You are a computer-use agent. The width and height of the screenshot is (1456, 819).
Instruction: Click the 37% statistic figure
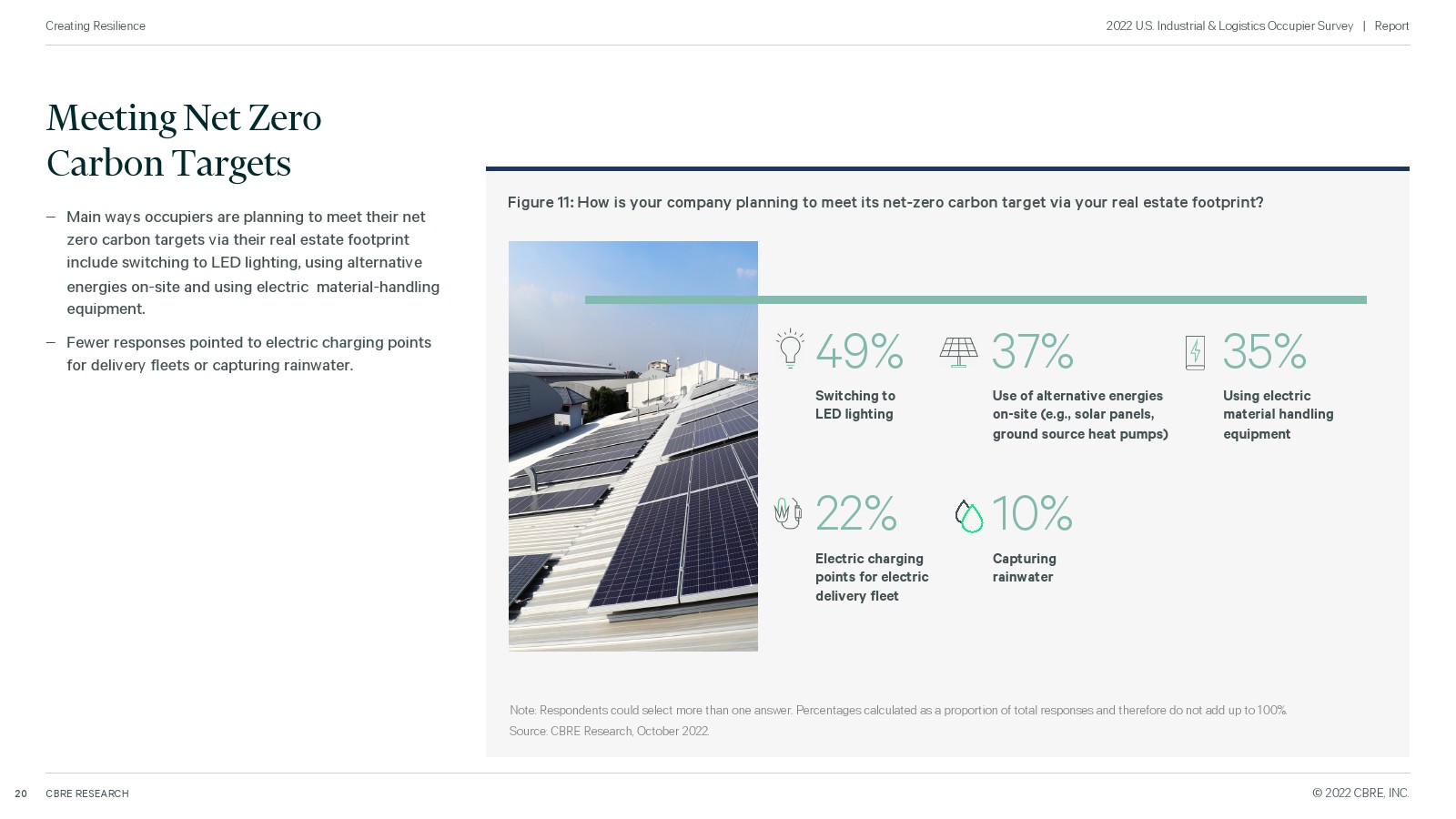pos(1033,351)
